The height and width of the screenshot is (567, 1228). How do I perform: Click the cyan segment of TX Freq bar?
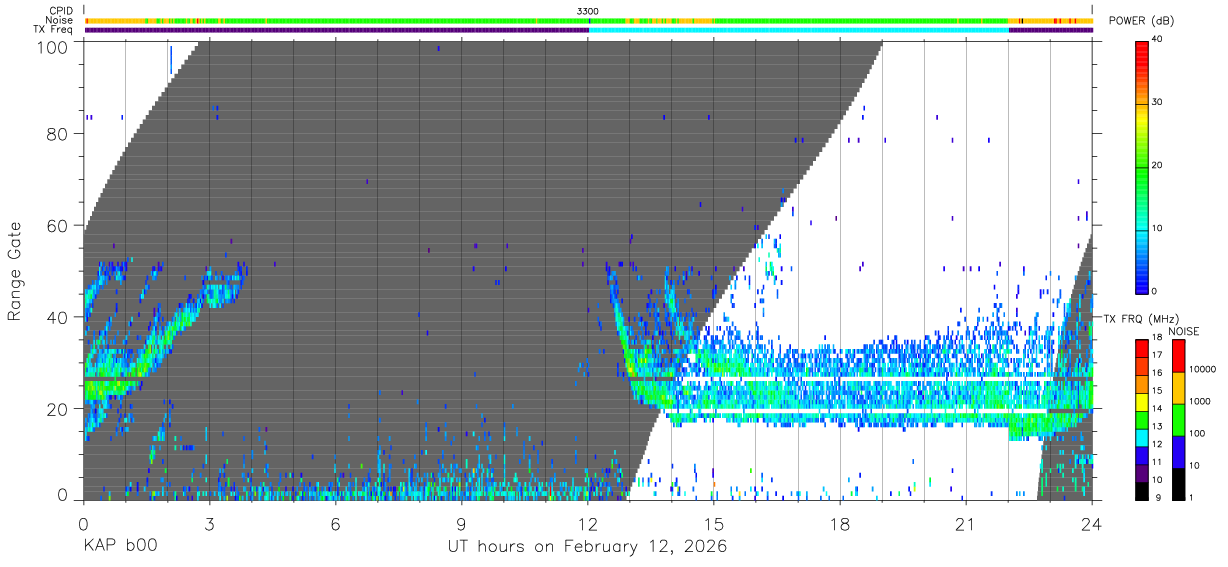click(x=799, y=30)
